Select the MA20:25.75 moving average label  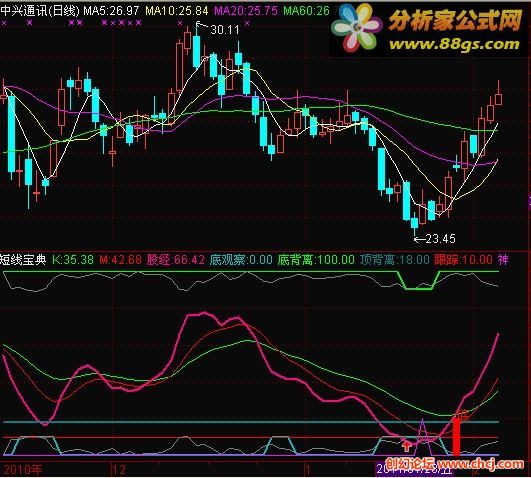[246, 11]
